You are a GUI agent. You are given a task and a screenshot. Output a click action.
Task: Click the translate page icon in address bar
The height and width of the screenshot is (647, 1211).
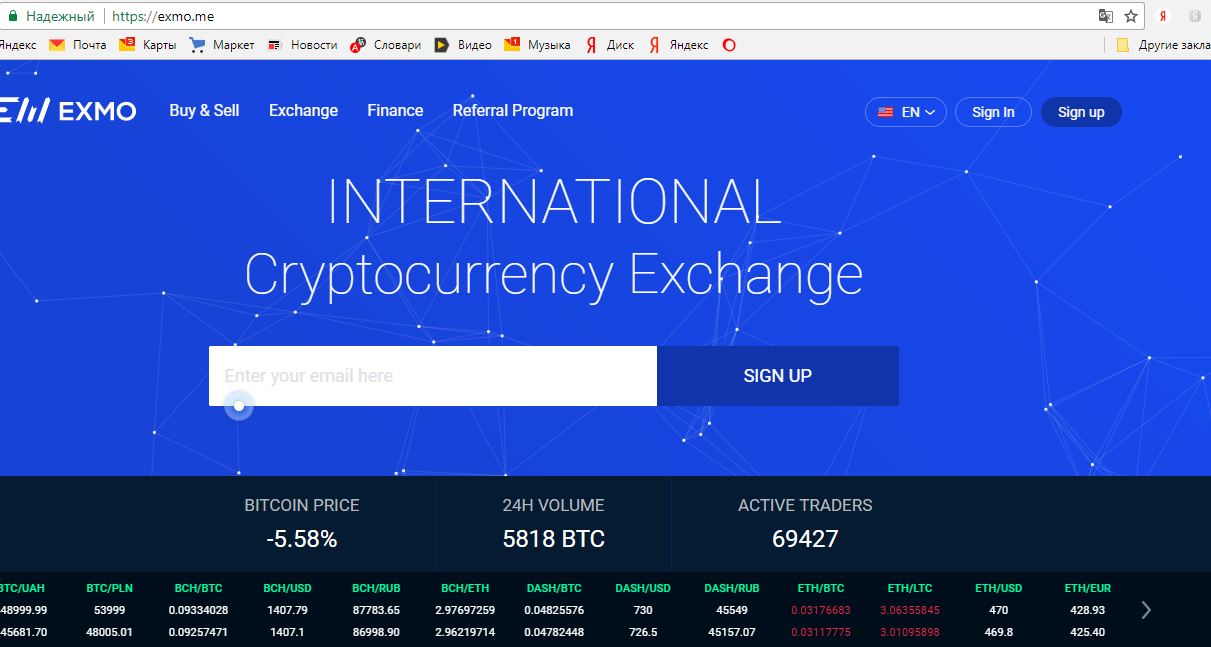click(x=1105, y=16)
